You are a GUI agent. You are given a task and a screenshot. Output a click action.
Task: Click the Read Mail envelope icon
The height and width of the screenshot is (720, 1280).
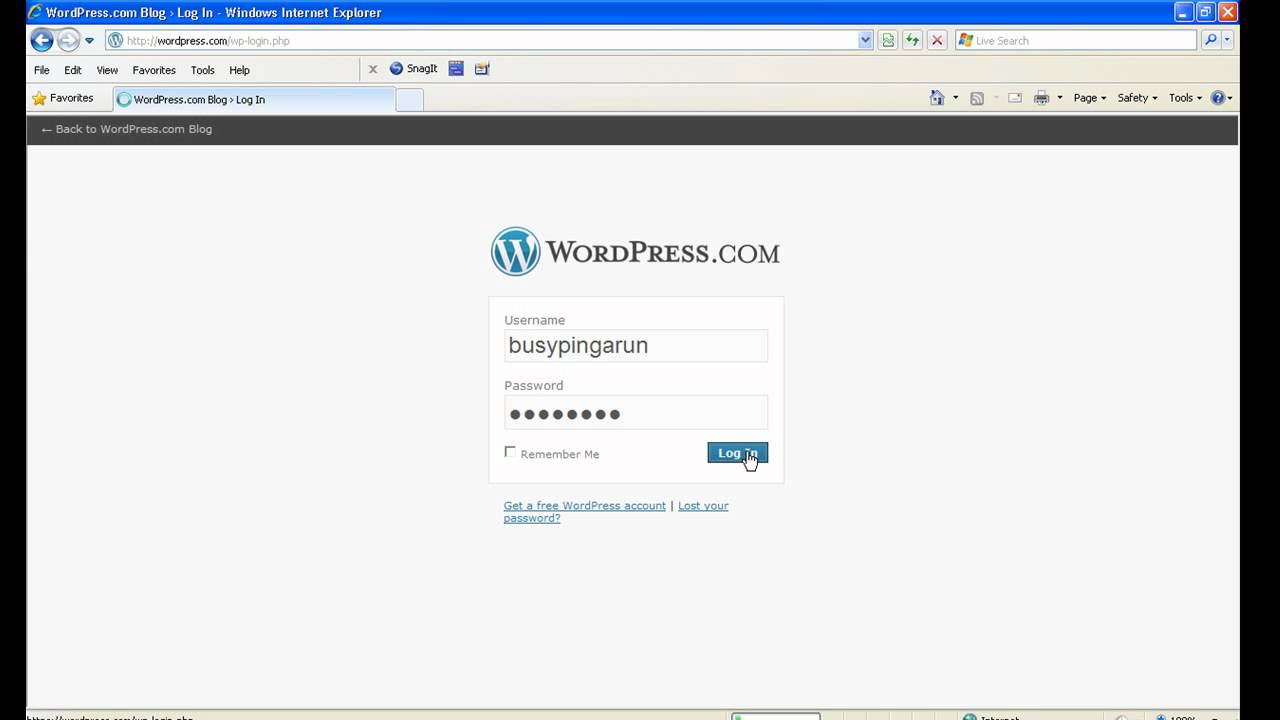pyautogui.click(x=1014, y=98)
